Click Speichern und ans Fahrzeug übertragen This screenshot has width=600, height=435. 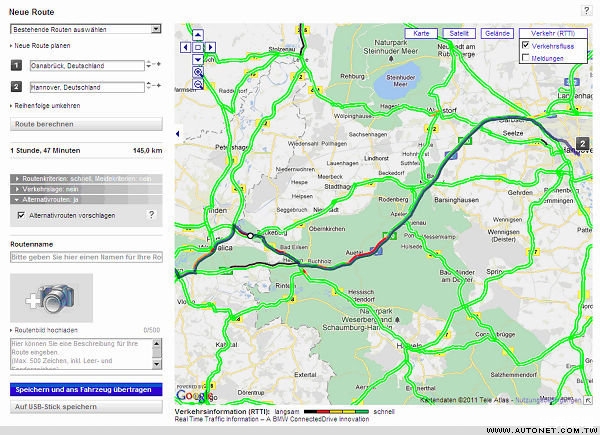coord(86,389)
